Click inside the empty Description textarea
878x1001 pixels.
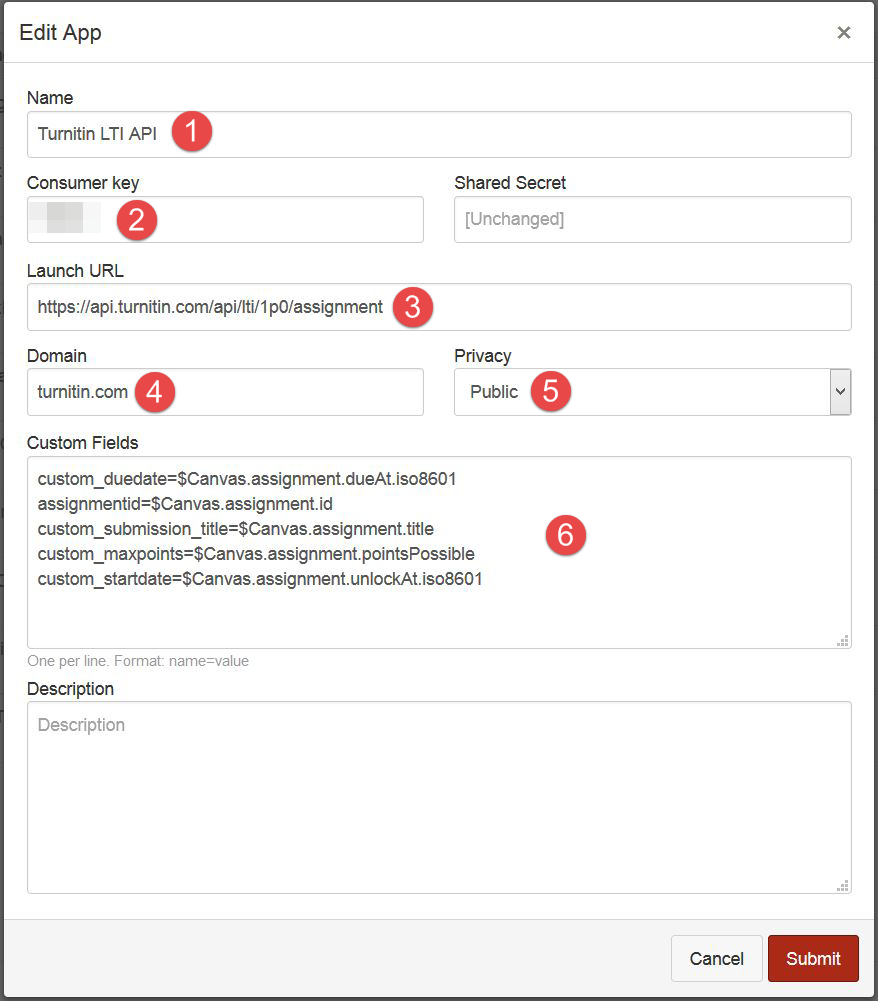click(x=439, y=797)
